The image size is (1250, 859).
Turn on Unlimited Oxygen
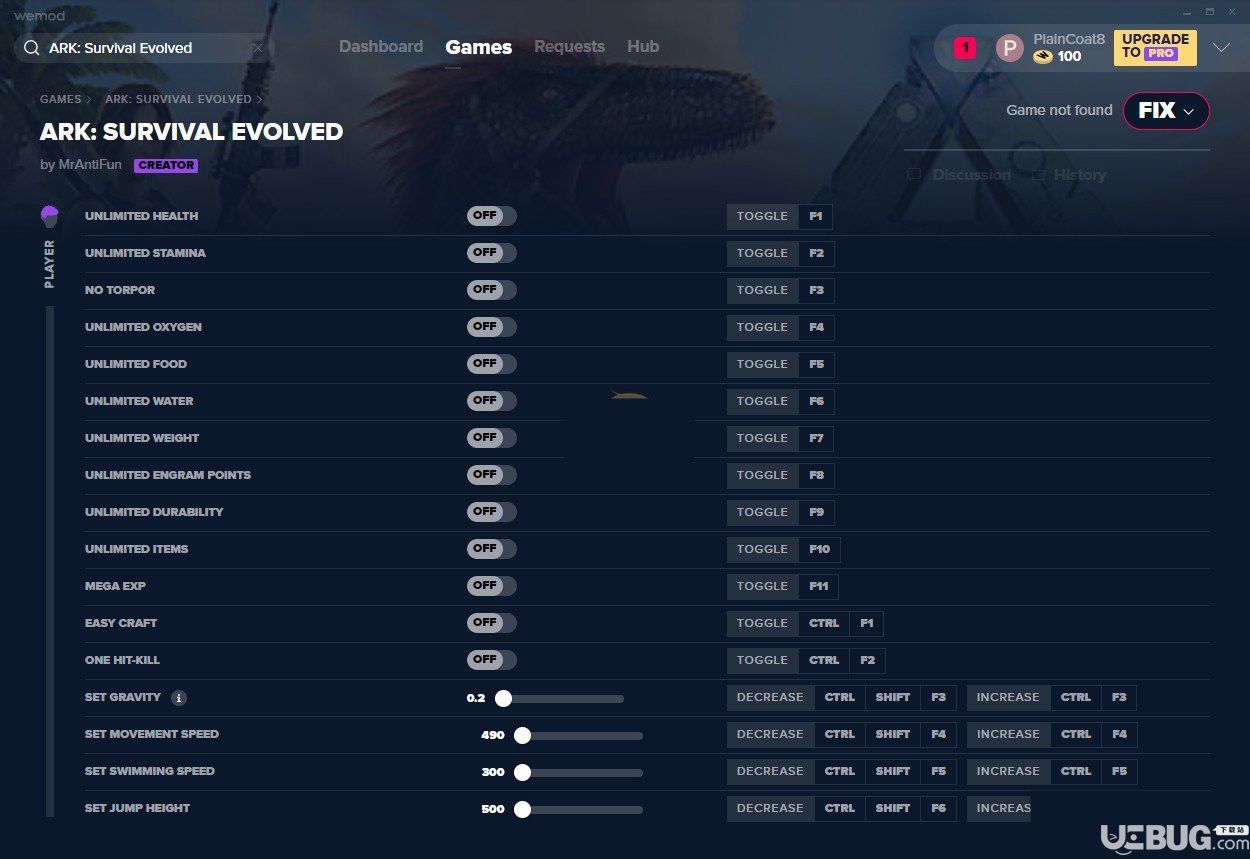click(491, 327)
